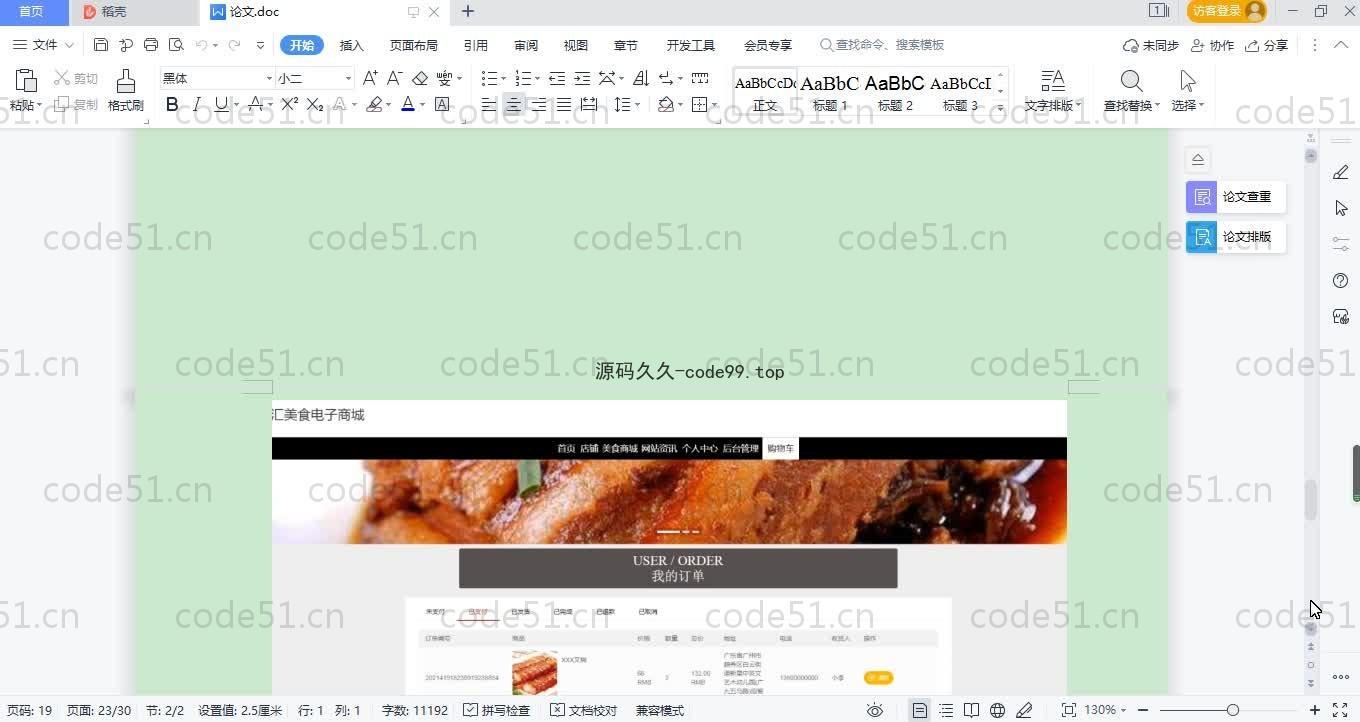The width and height of the screenshot is (1360, 722).
Task: Toggle spell check (拼写检查) in status bar
Action: pyautogui.click(x=497, y=710)
